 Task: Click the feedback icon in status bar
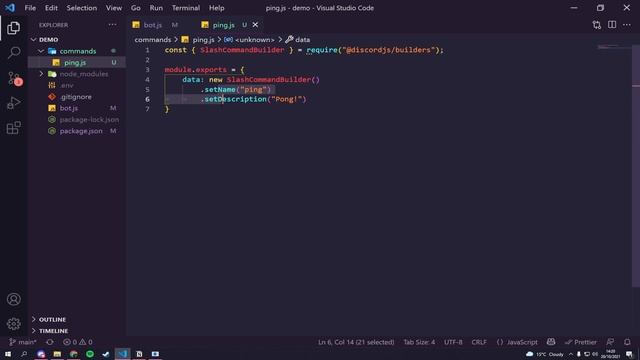610,342
